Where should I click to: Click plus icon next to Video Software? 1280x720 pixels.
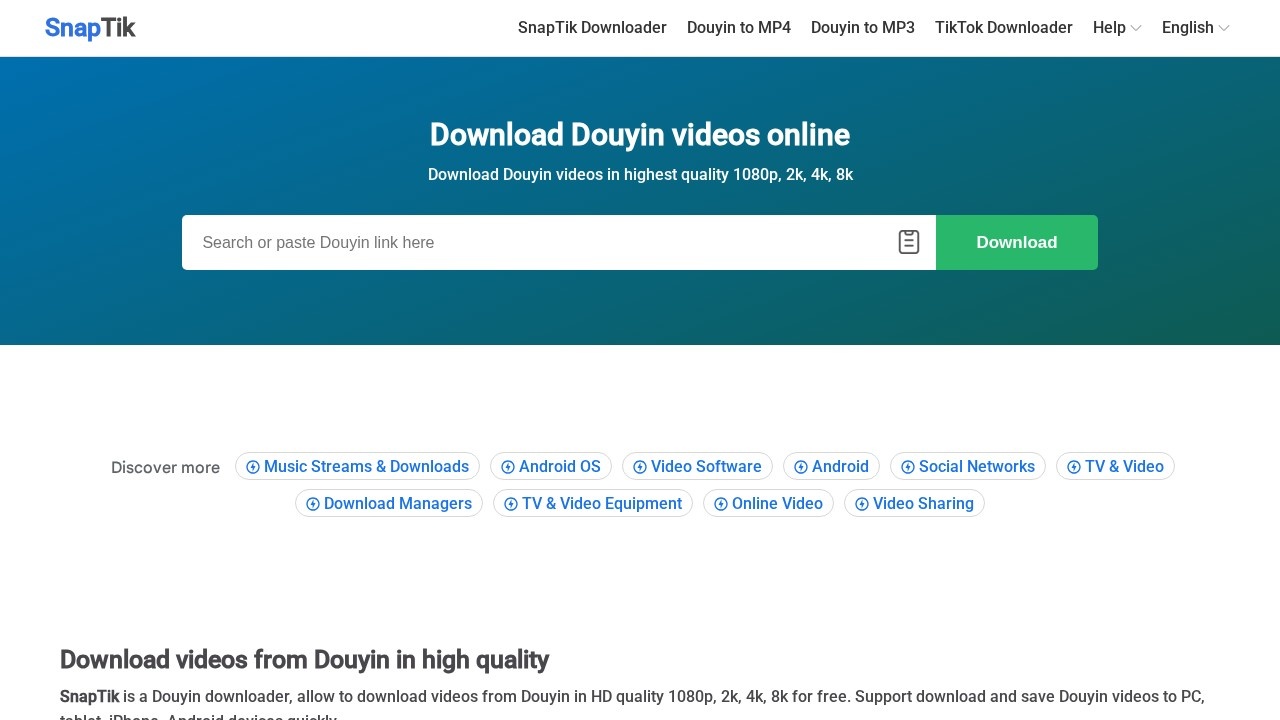tap(640, 467)
